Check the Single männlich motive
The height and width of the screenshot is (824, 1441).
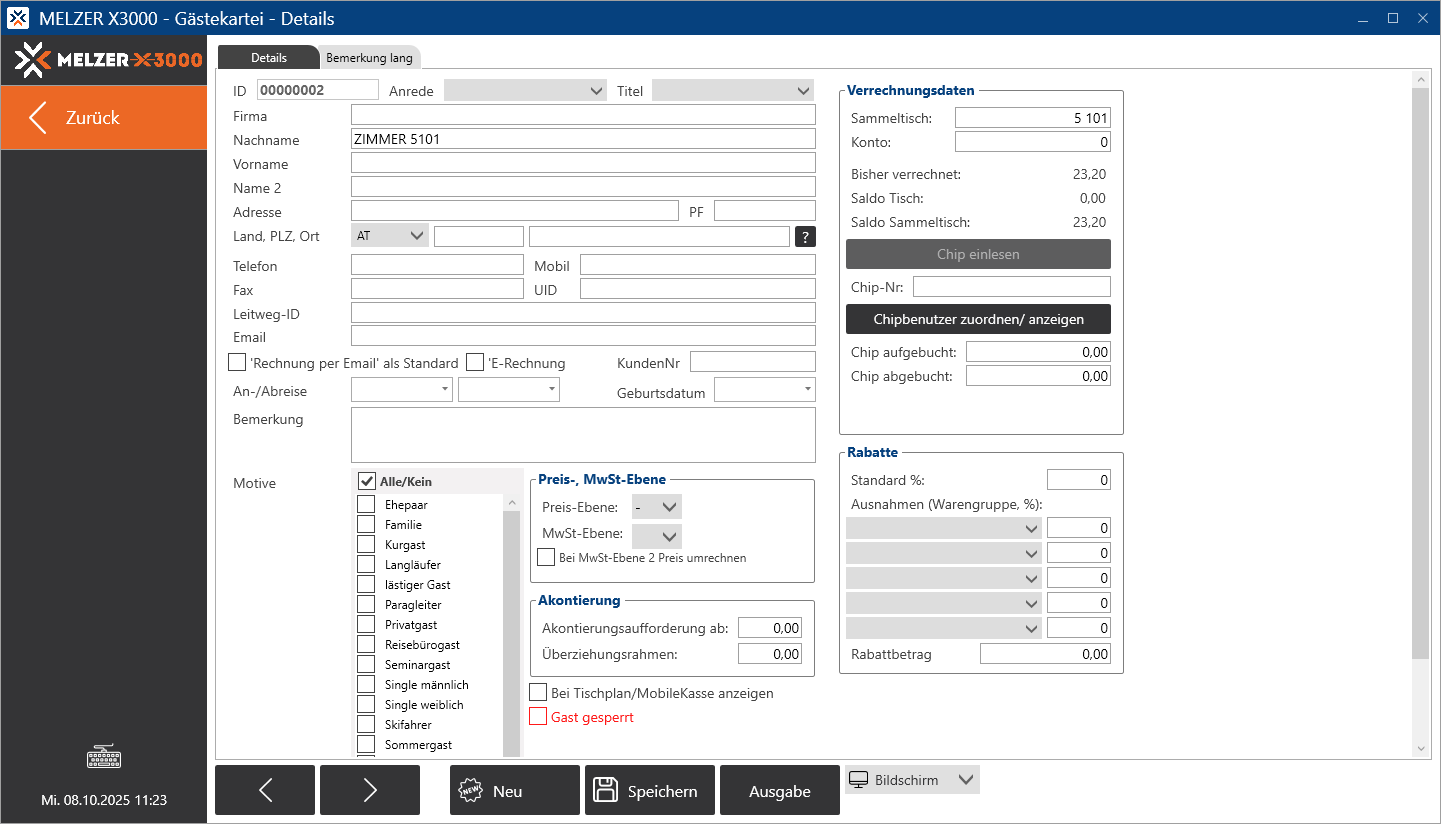[366, 684]
